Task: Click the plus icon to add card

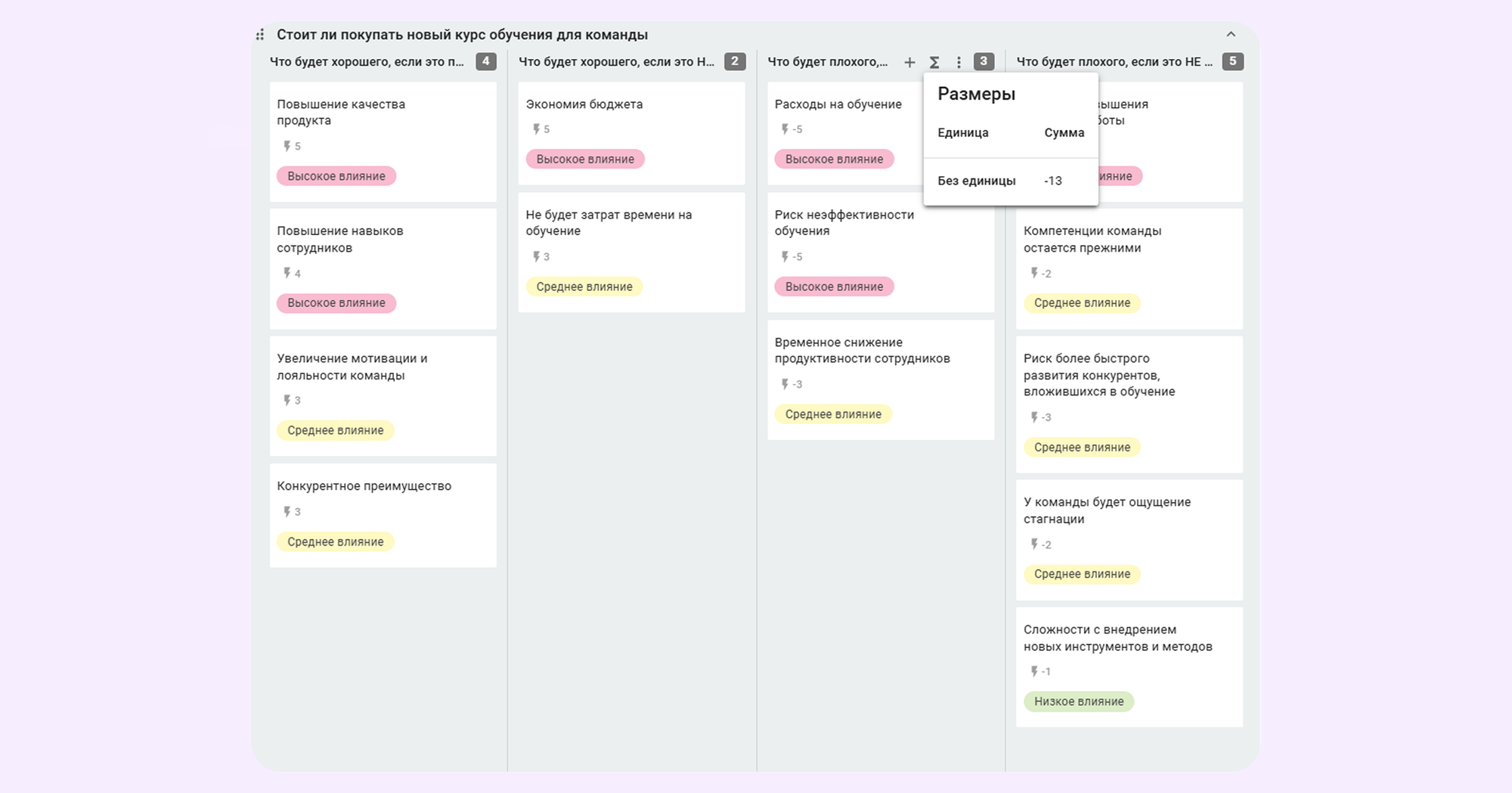Action: point(909,62)
